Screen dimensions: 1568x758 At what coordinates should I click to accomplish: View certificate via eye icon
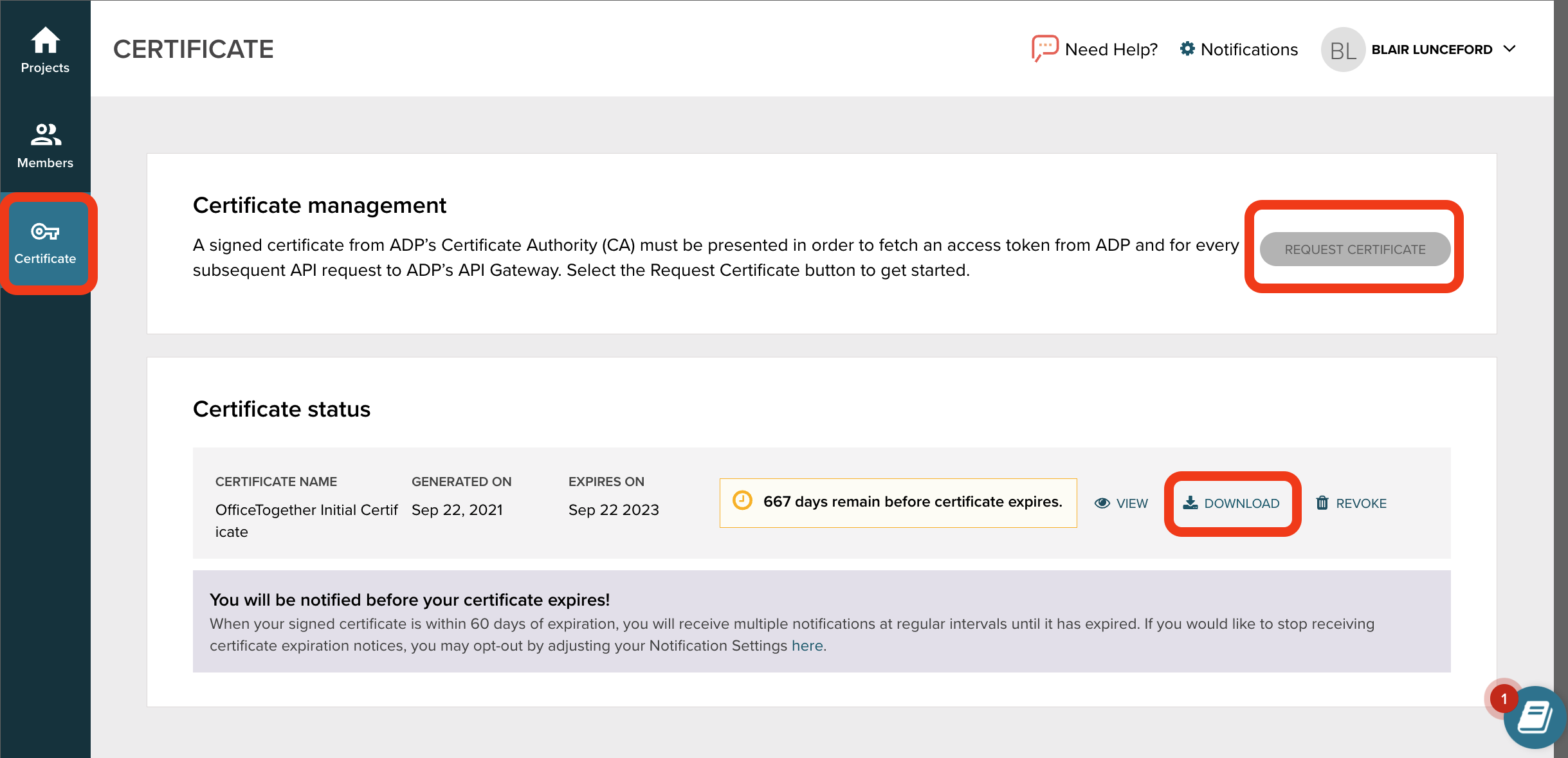point(1102,503)
